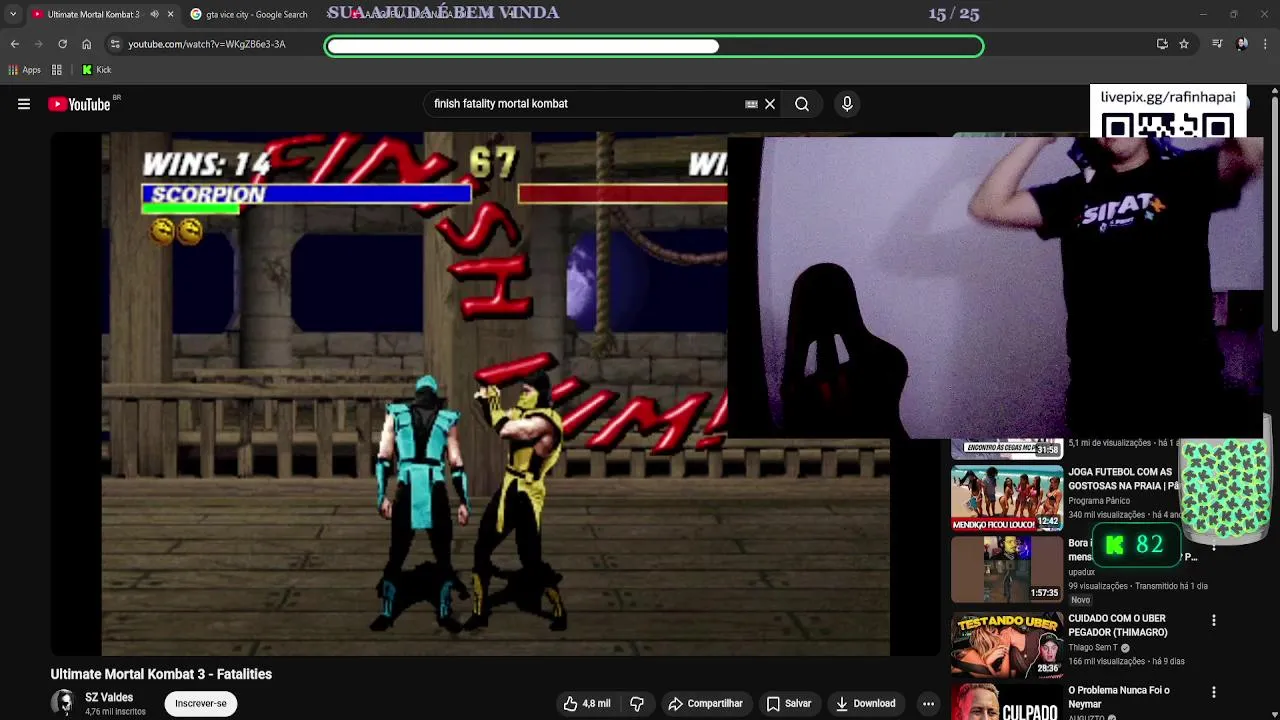The width and height of the screenshot is (1280, 720).
Task: Open CUIDADO COM O UBER PEGADOR title
Action: coord(1118,625)
